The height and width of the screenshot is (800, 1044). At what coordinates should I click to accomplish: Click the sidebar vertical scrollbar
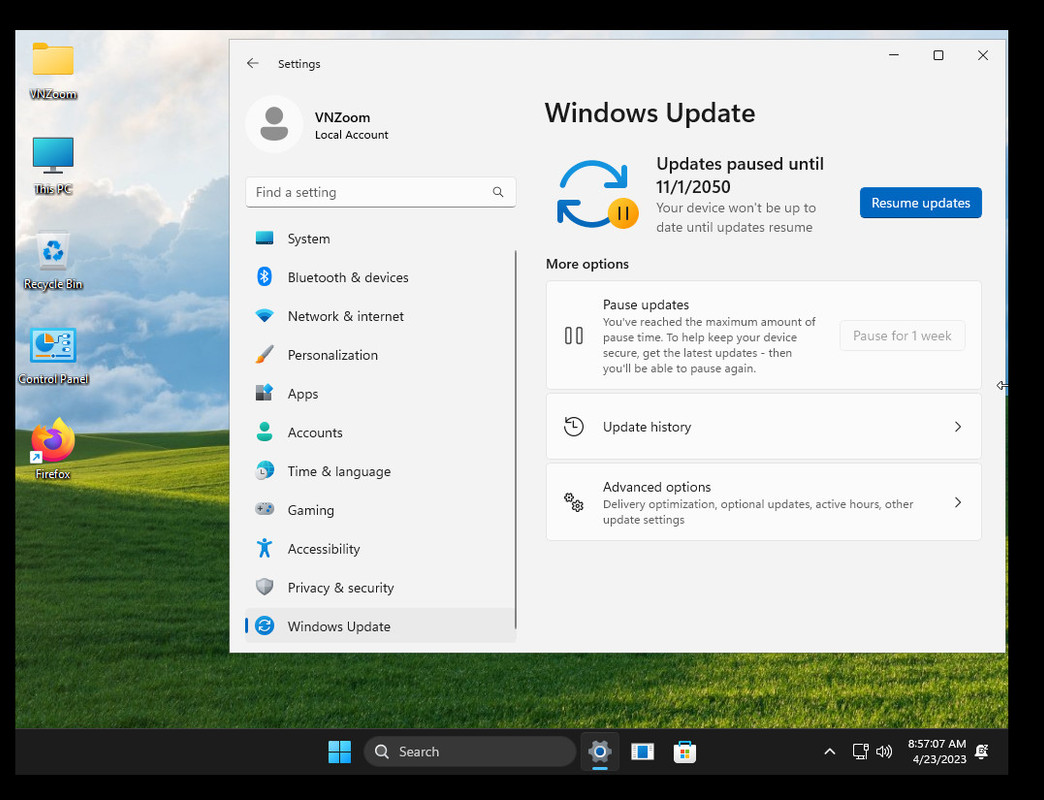pos(515,439)
